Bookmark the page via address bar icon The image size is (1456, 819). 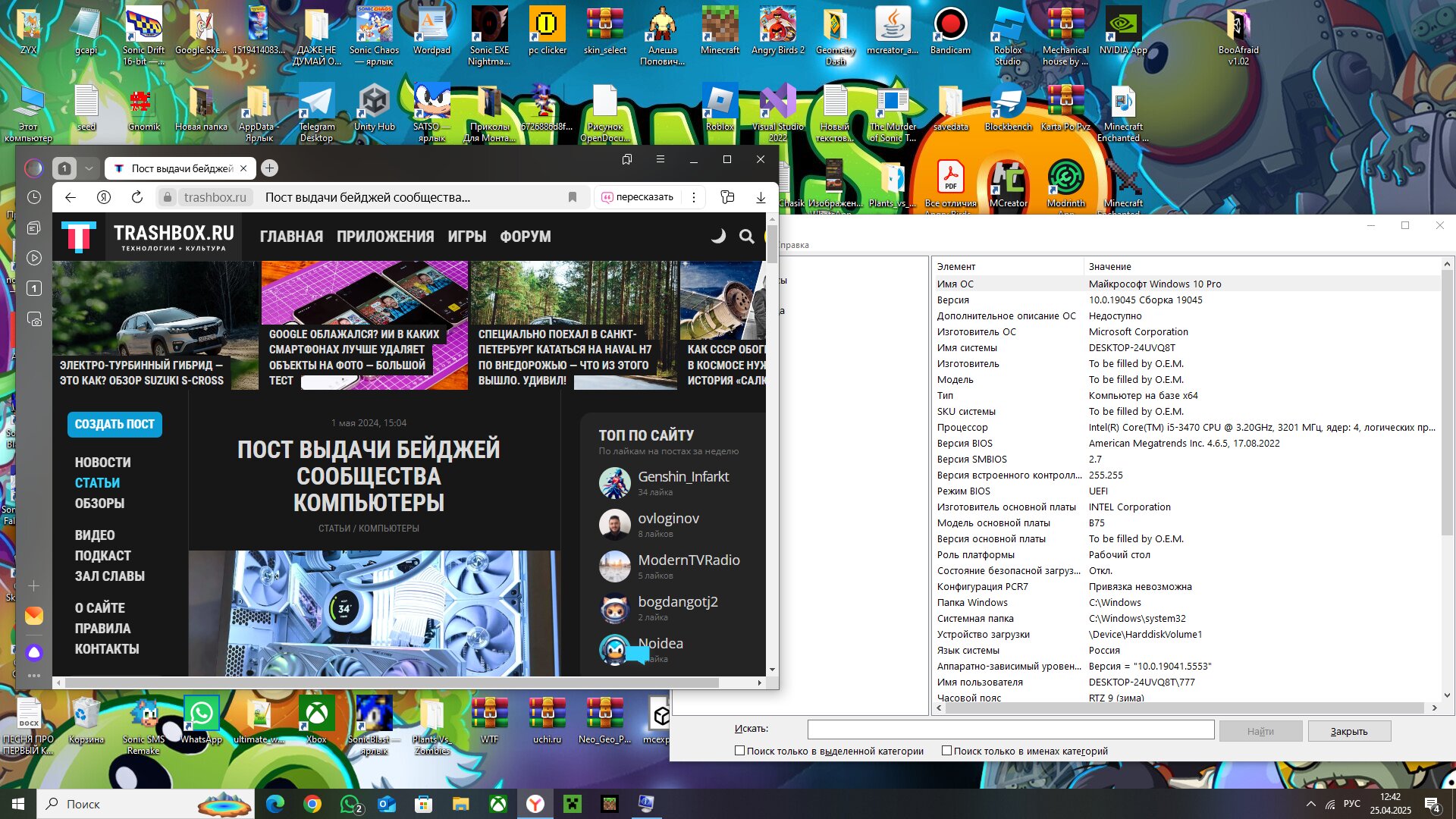573,197
